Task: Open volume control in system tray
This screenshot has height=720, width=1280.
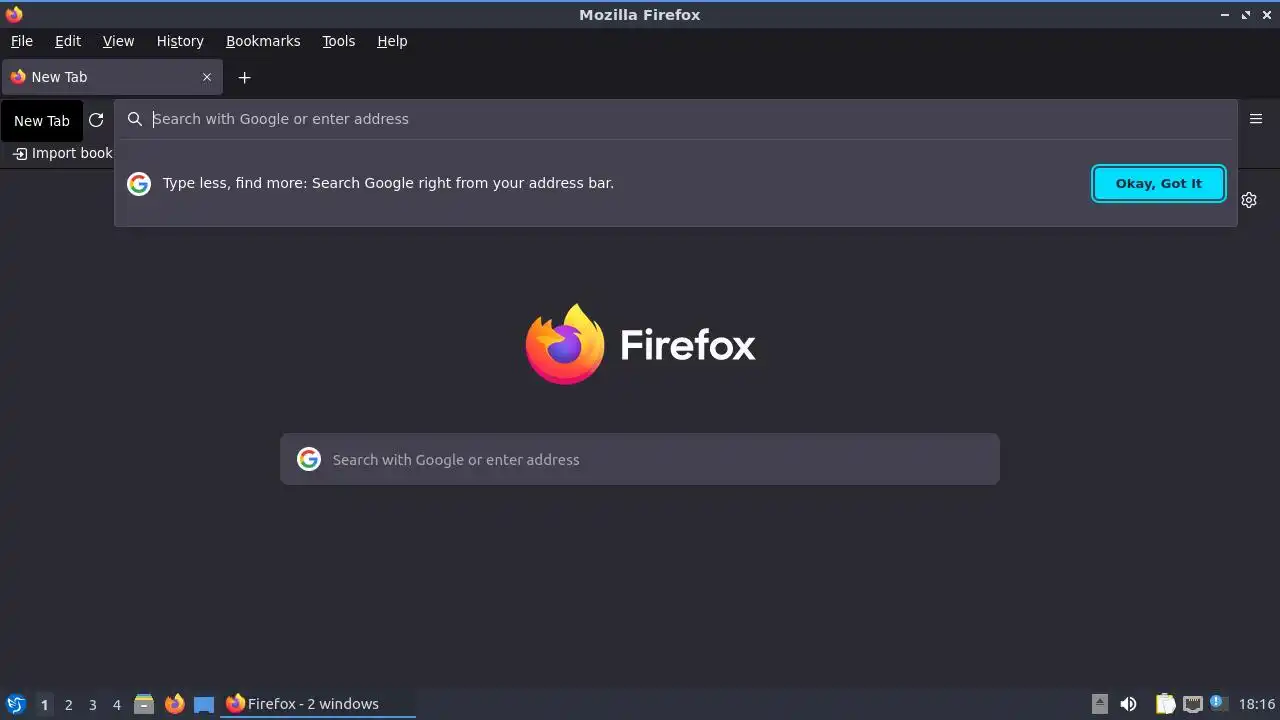Action: 1128,704
